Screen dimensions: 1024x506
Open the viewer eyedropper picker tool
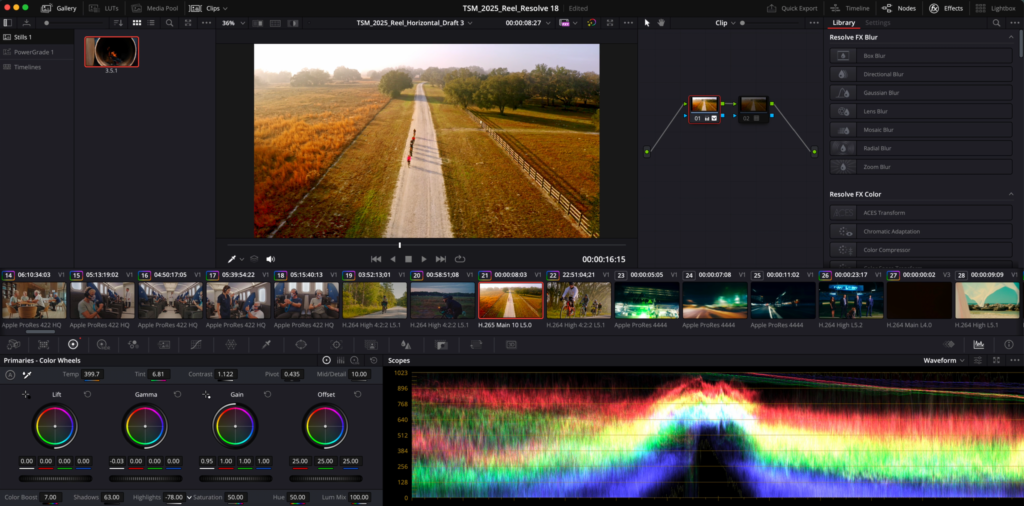(231, 259)
